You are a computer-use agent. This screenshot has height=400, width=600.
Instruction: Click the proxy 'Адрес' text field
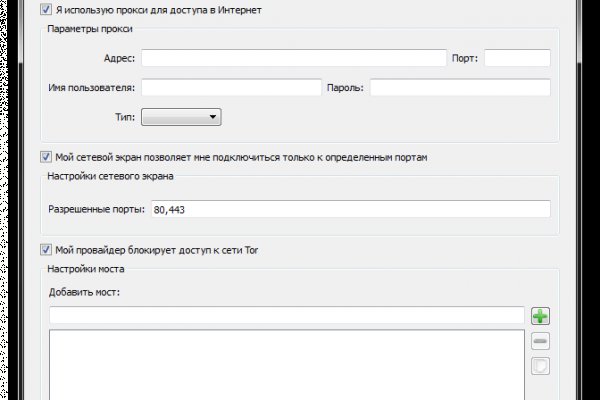[293, 58]
